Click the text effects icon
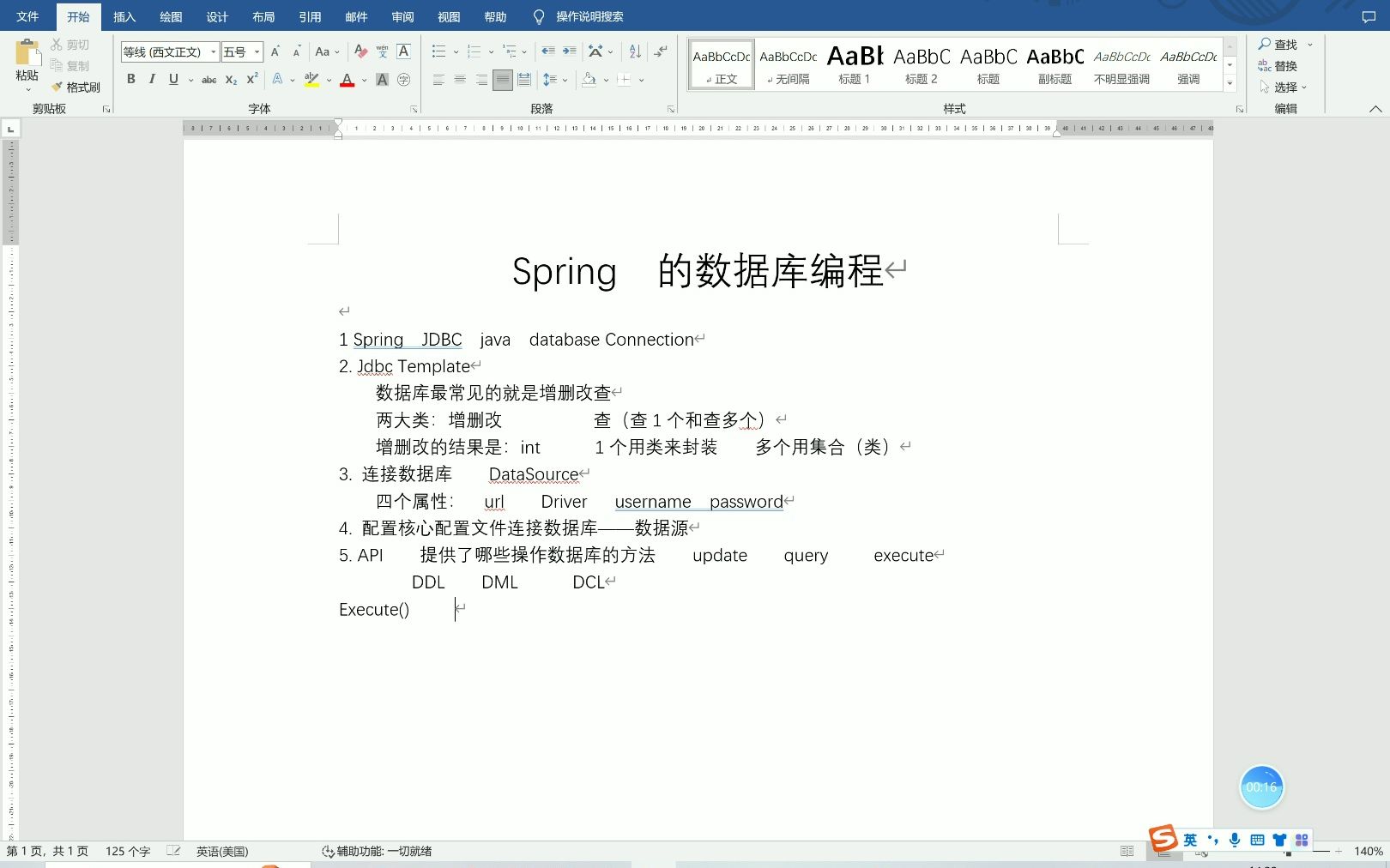 [277, 79]
